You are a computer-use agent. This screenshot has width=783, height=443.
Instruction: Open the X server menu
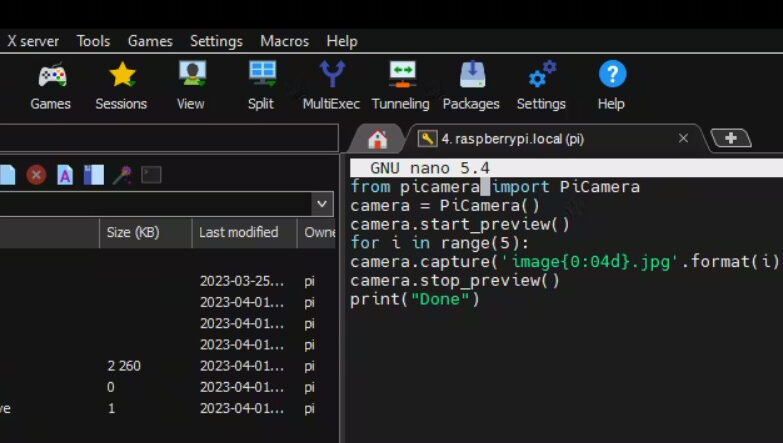tap(33, 41)
